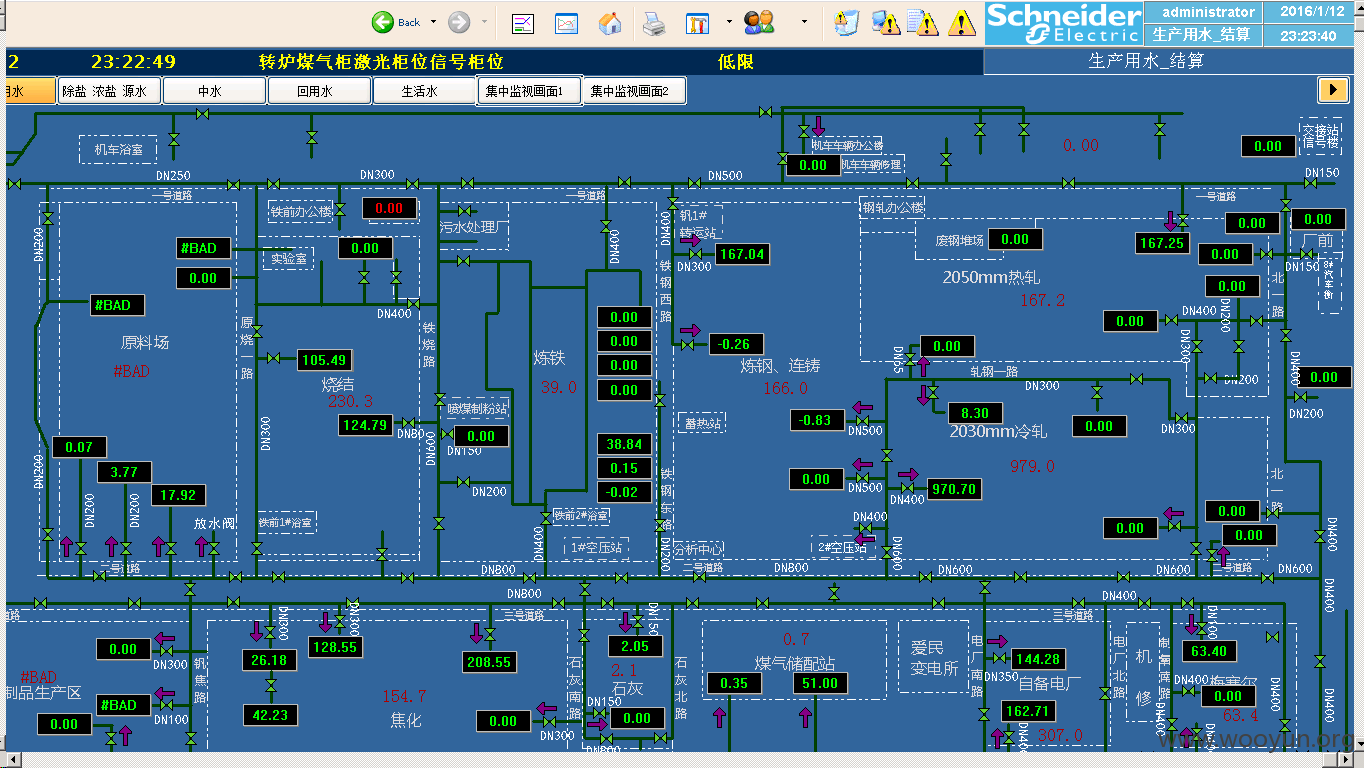Image resolution: width=1364 pixels, height=768 pixels.
Task: Go to the Home page icon
Action: coord(610,23)
